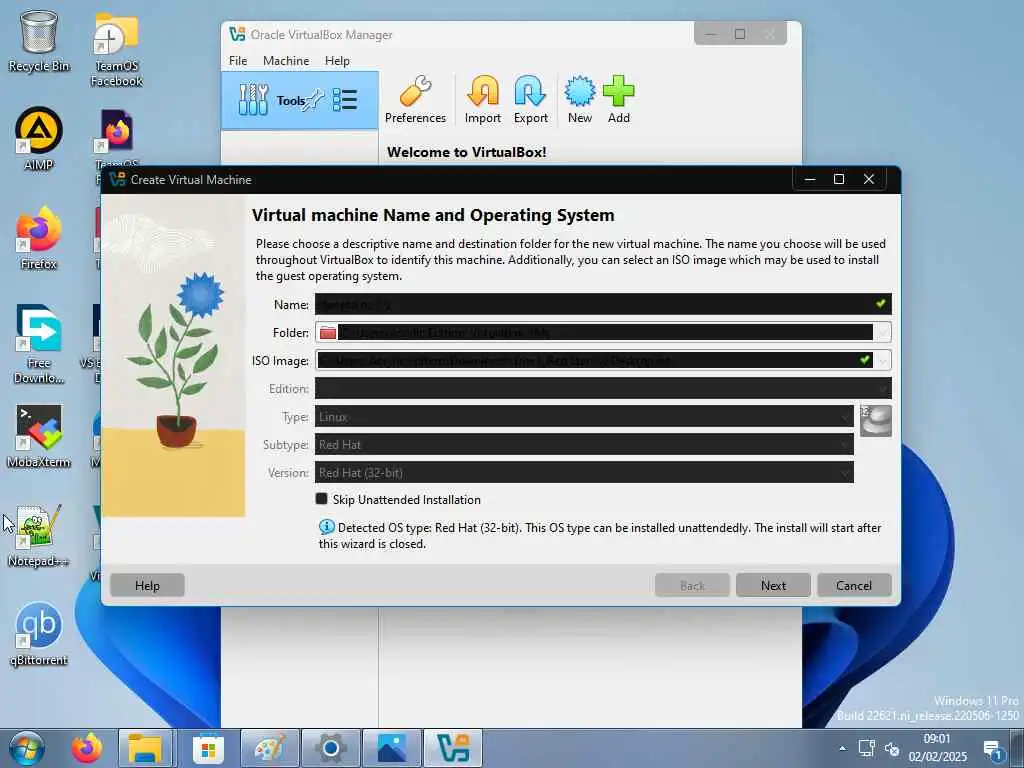Click the Cancel button
Viewport: 1024px width, 768px height.
(x=854, y=585)
